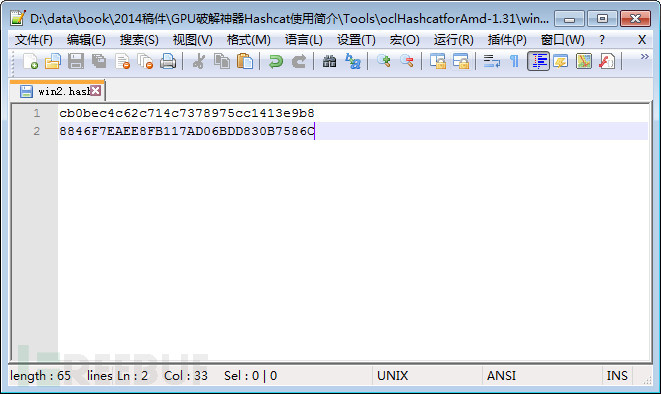Click line number 2 in margin
This screenshot has width=661, height=394.
point(37,131)
